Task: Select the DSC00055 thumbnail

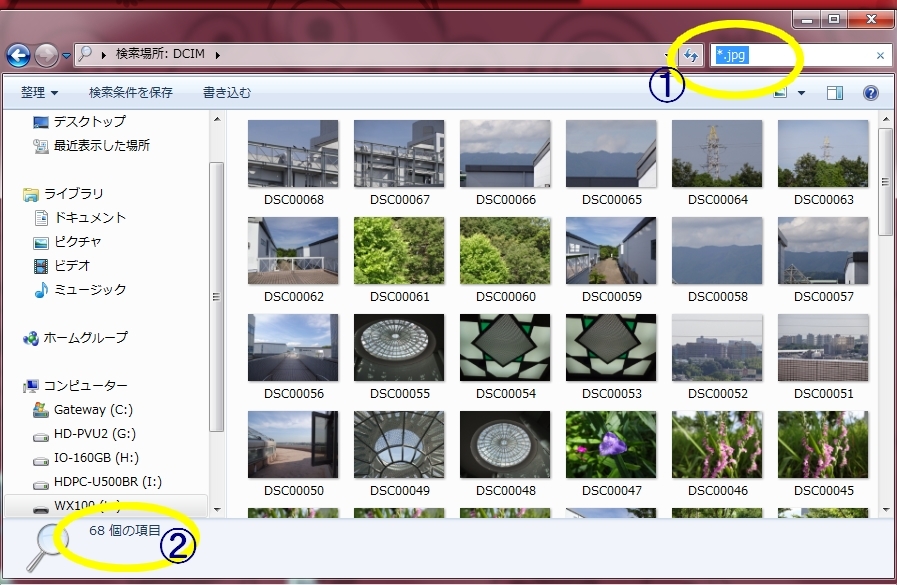Action: [399, 347]
